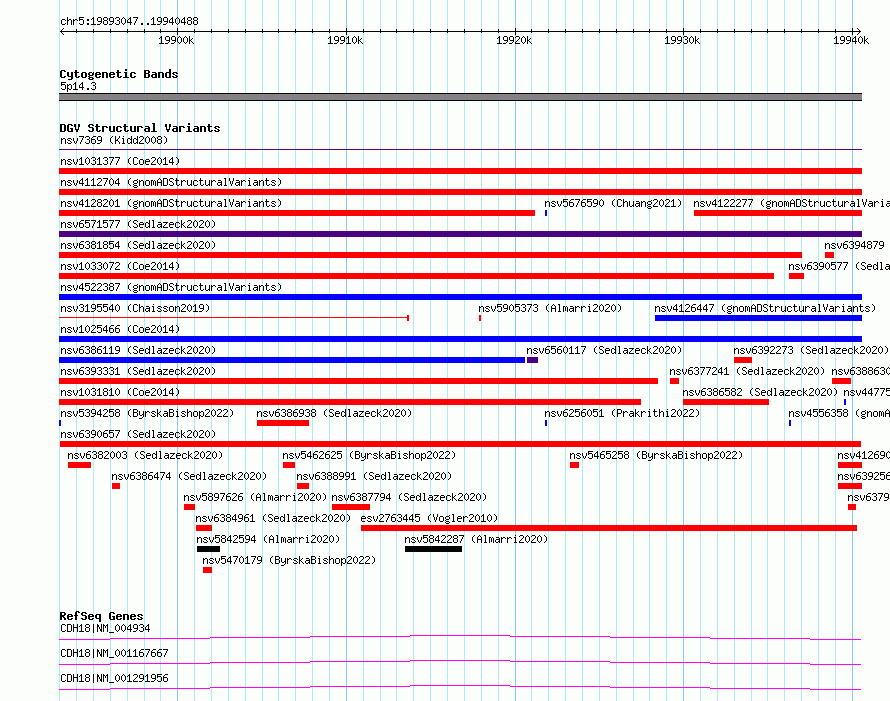Select the small red nsv6377241 bar

tap(674, 381)
